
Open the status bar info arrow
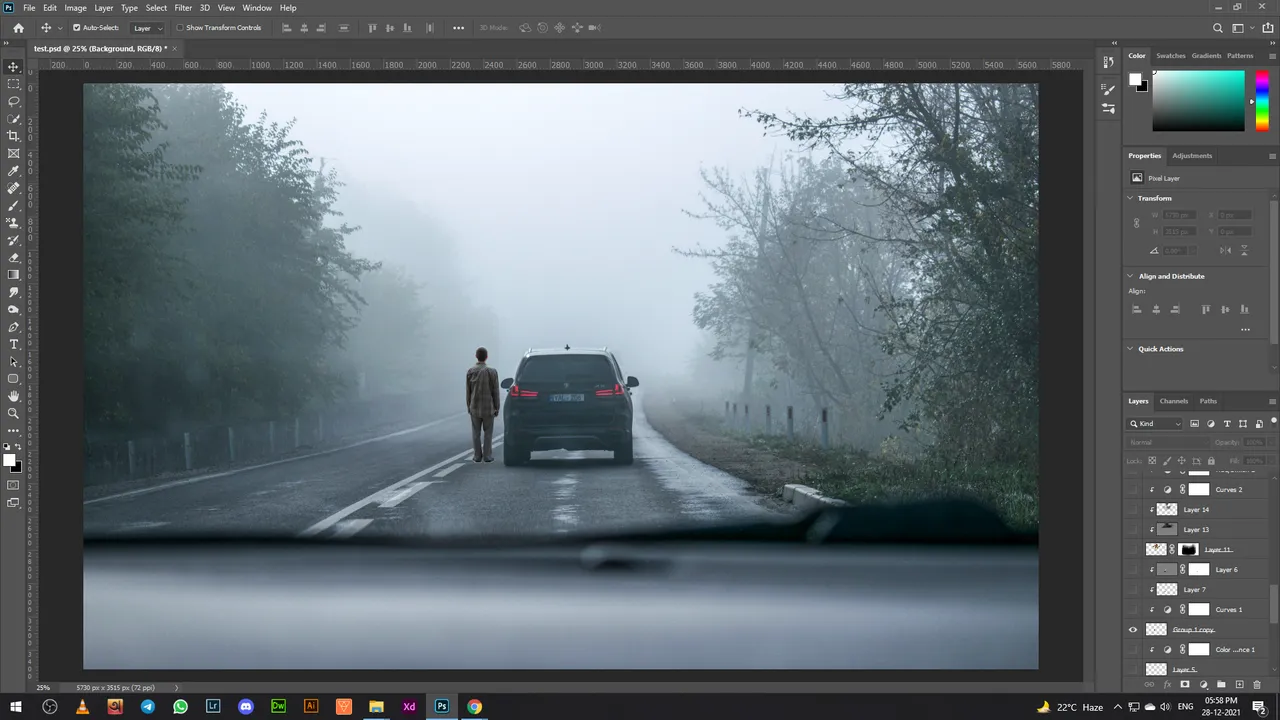(x=177, y=688)
